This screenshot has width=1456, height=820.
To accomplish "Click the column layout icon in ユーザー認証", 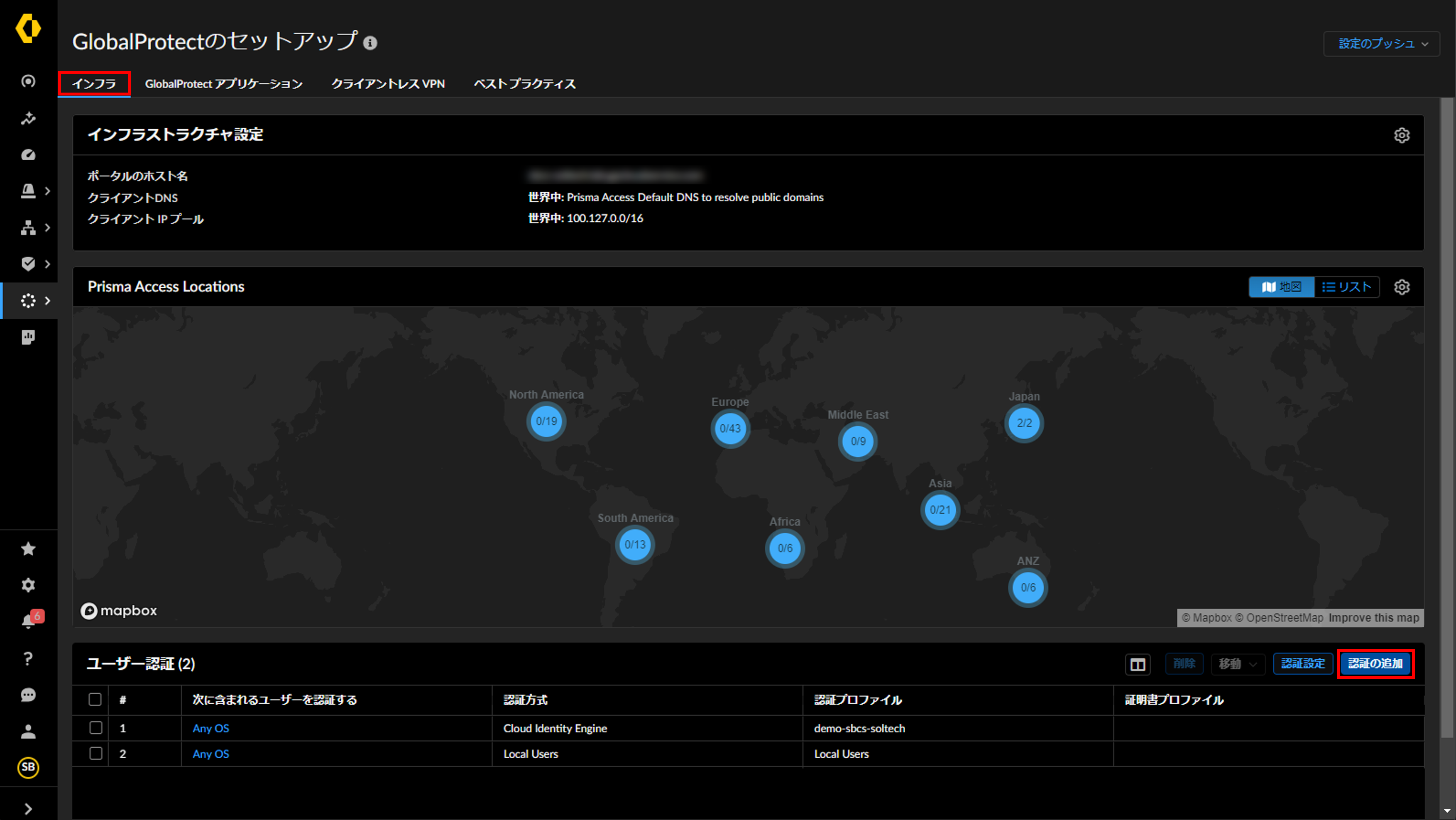I will pos(1138,664).
